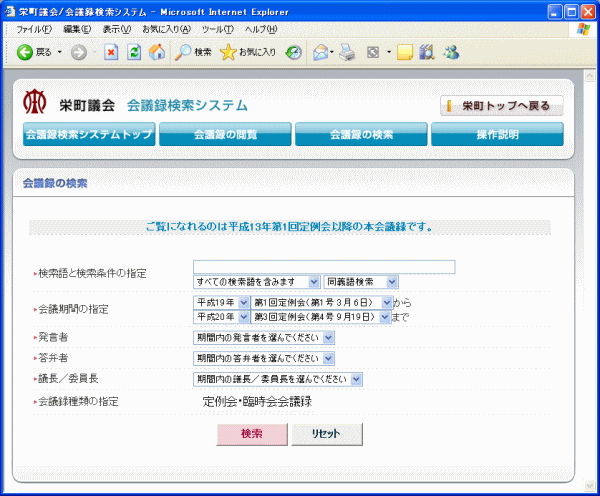This screenshot has width=600, height=496.
Task: Expand the すべての検索語を含みます dropdown
Action: point(256,282)
